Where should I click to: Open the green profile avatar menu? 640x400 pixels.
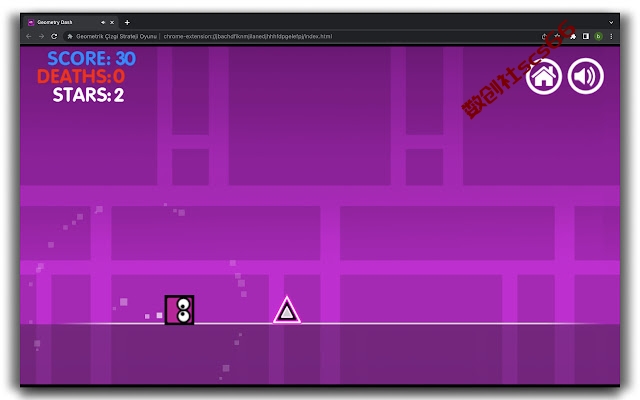pos(598,36)
